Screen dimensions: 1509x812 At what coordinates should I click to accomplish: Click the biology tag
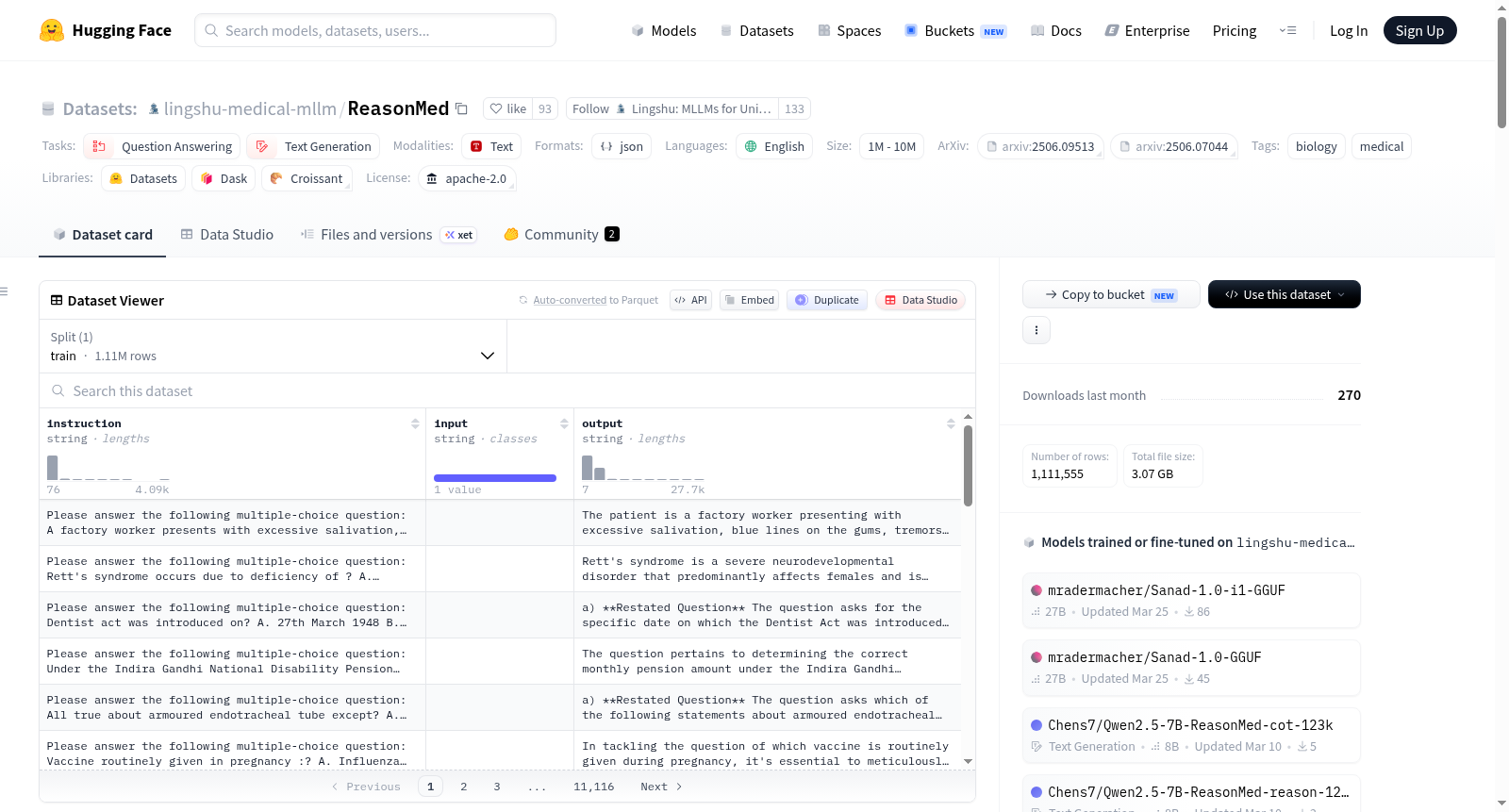pos(1317,146)
